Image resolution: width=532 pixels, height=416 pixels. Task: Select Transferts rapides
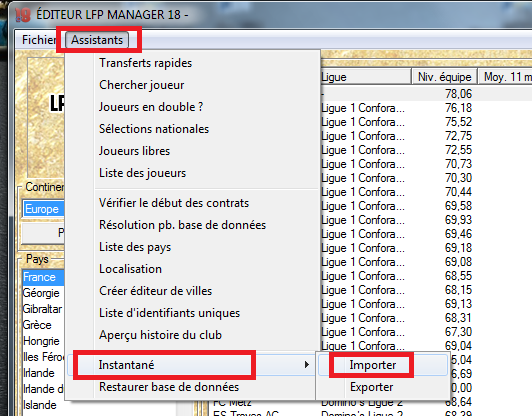[x=145, y=63]
